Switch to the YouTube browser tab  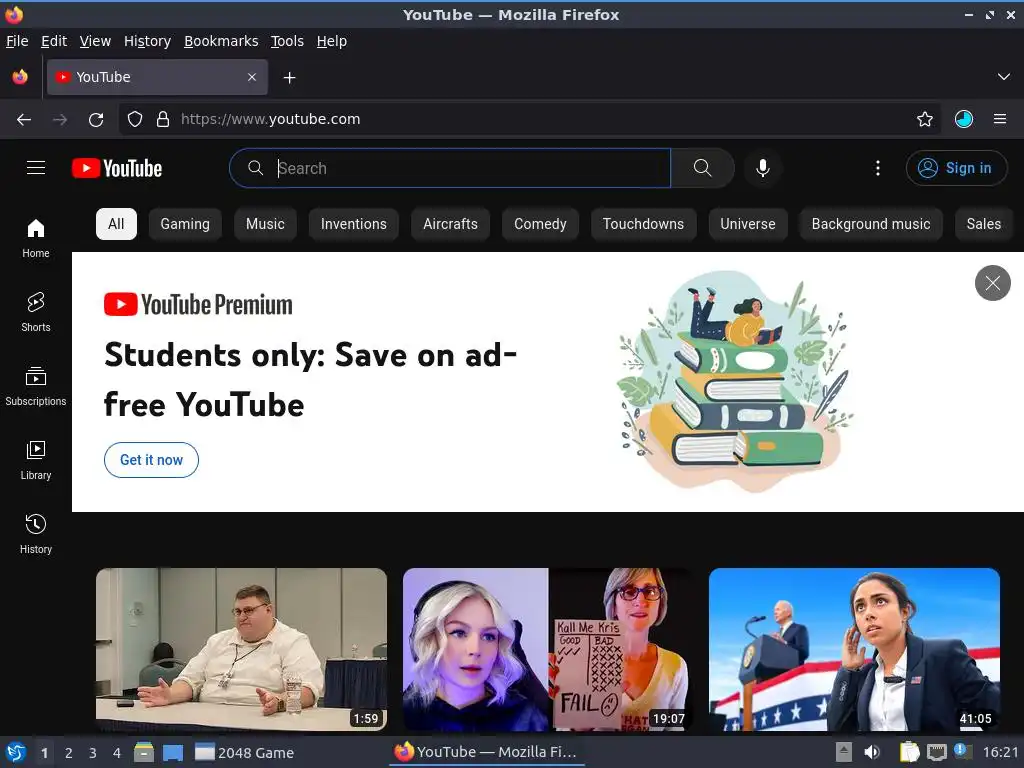tap(157, 77)
